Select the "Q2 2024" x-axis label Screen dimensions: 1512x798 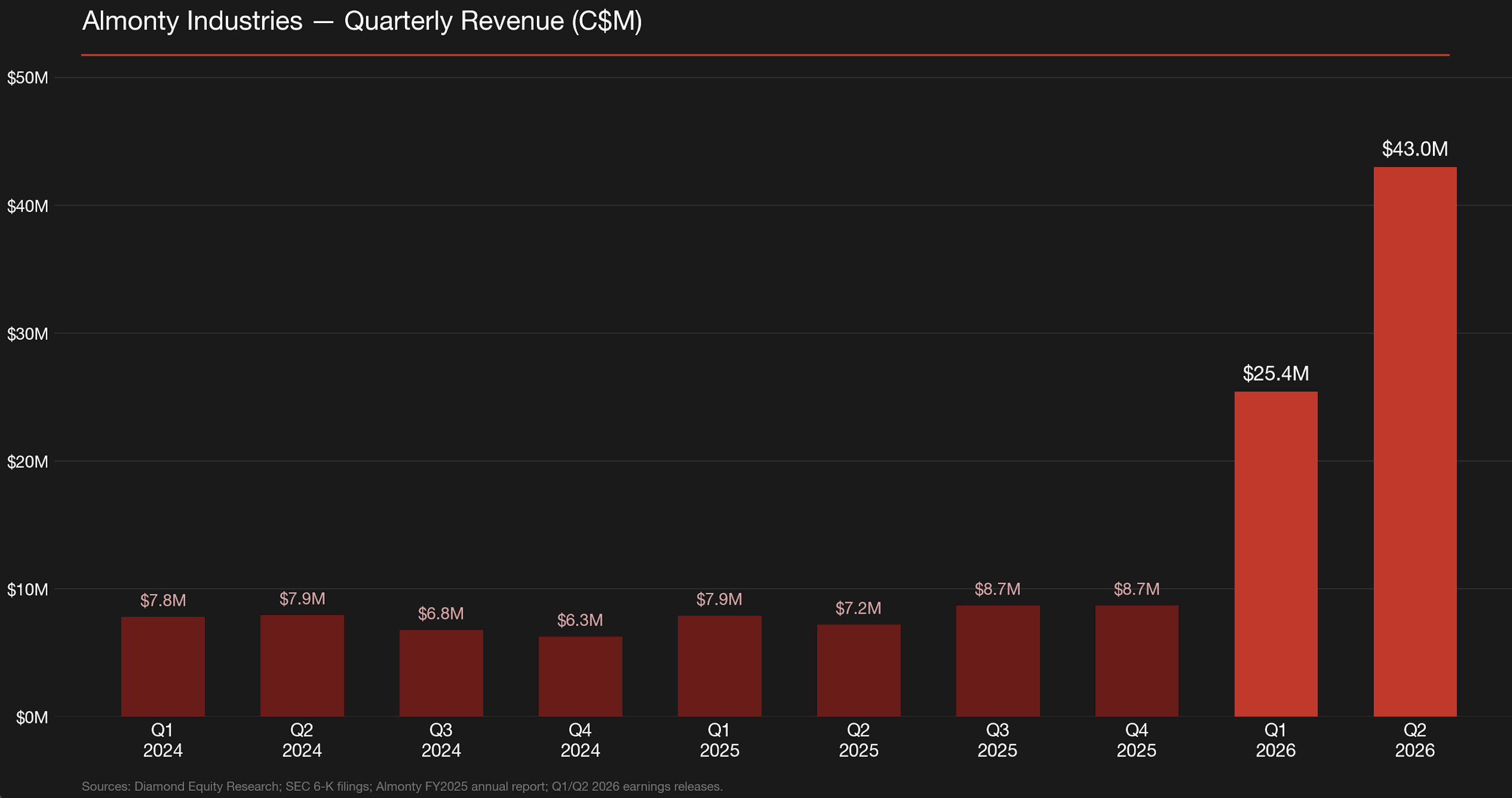click(x=302, y=740)
